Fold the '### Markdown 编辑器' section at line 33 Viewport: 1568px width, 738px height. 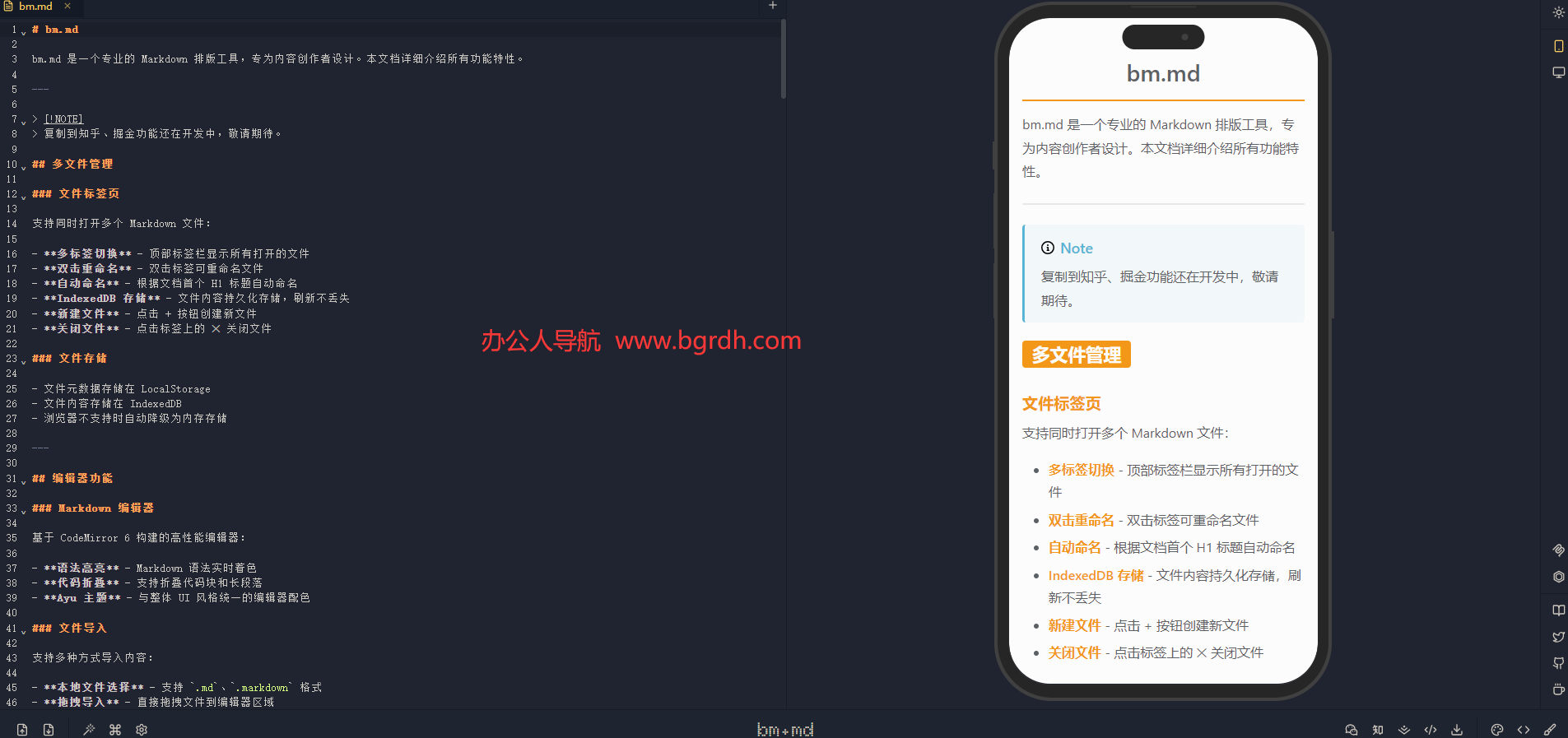tap(23, 510)
